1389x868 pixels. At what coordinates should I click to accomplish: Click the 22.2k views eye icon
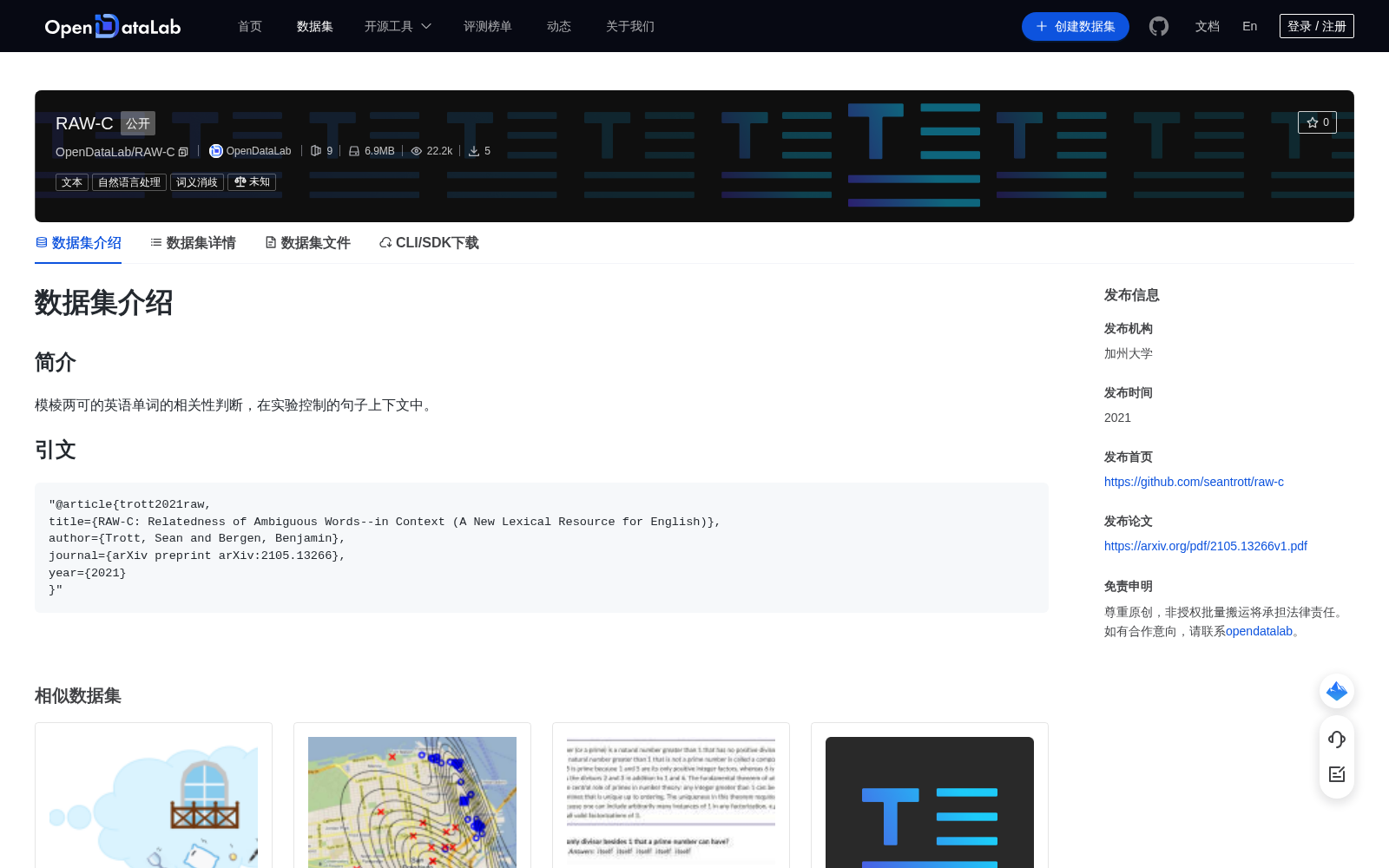coord(417,151)
